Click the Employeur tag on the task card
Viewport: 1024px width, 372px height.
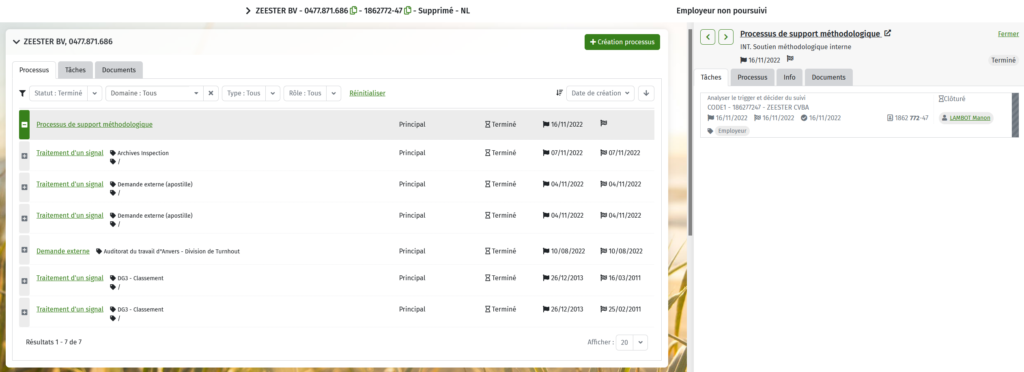732,131
